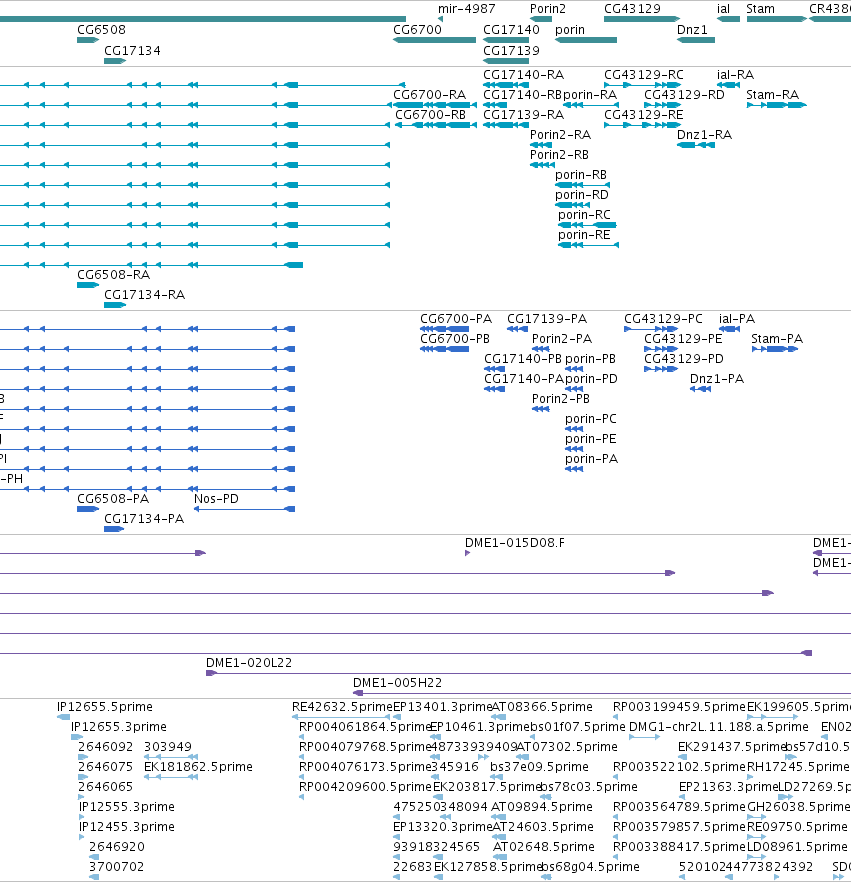Select the mir-4987 gene feature
The image size is (851, 882).
[x=440, y=19]
